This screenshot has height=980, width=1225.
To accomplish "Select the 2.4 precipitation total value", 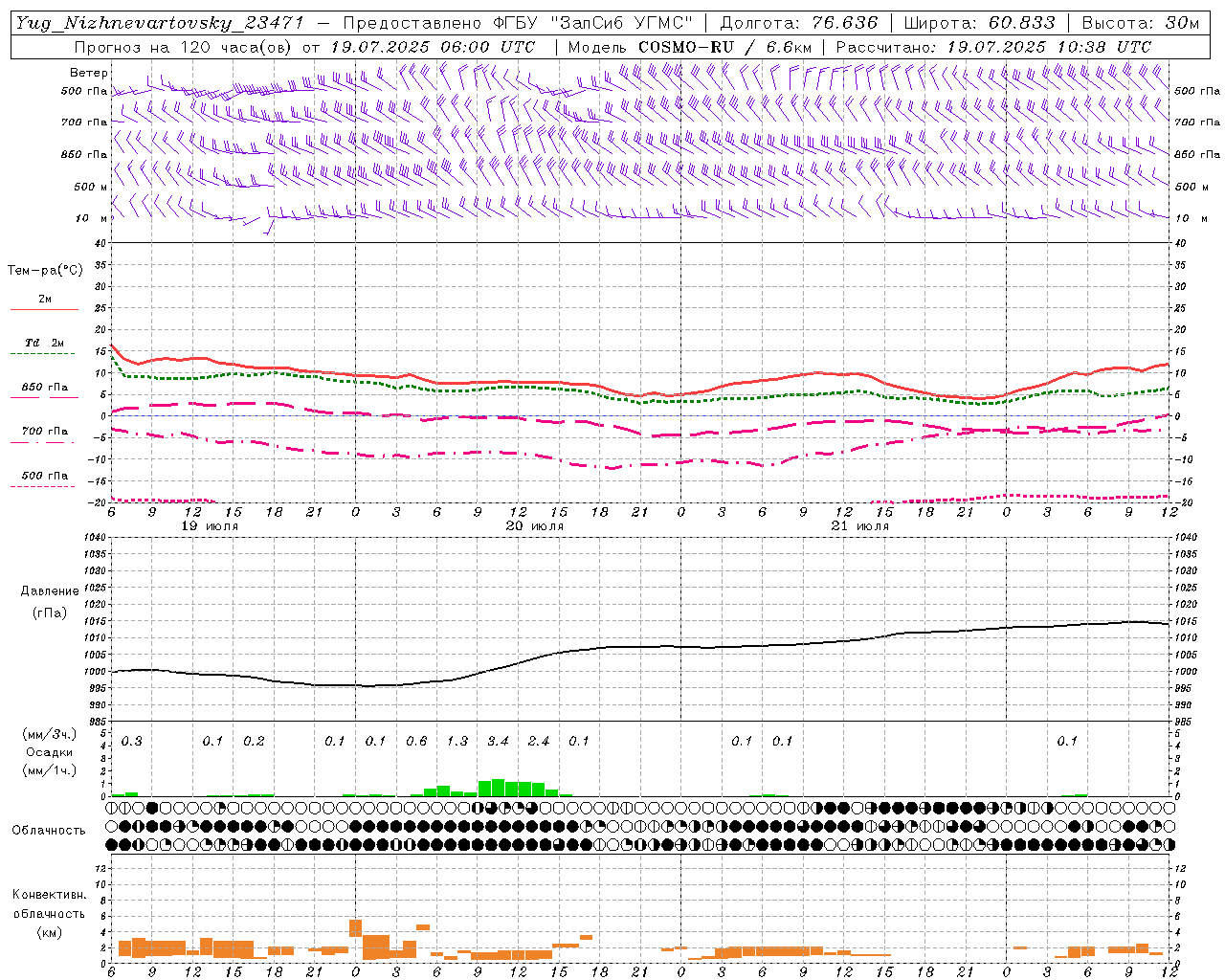I will point(539,742).
